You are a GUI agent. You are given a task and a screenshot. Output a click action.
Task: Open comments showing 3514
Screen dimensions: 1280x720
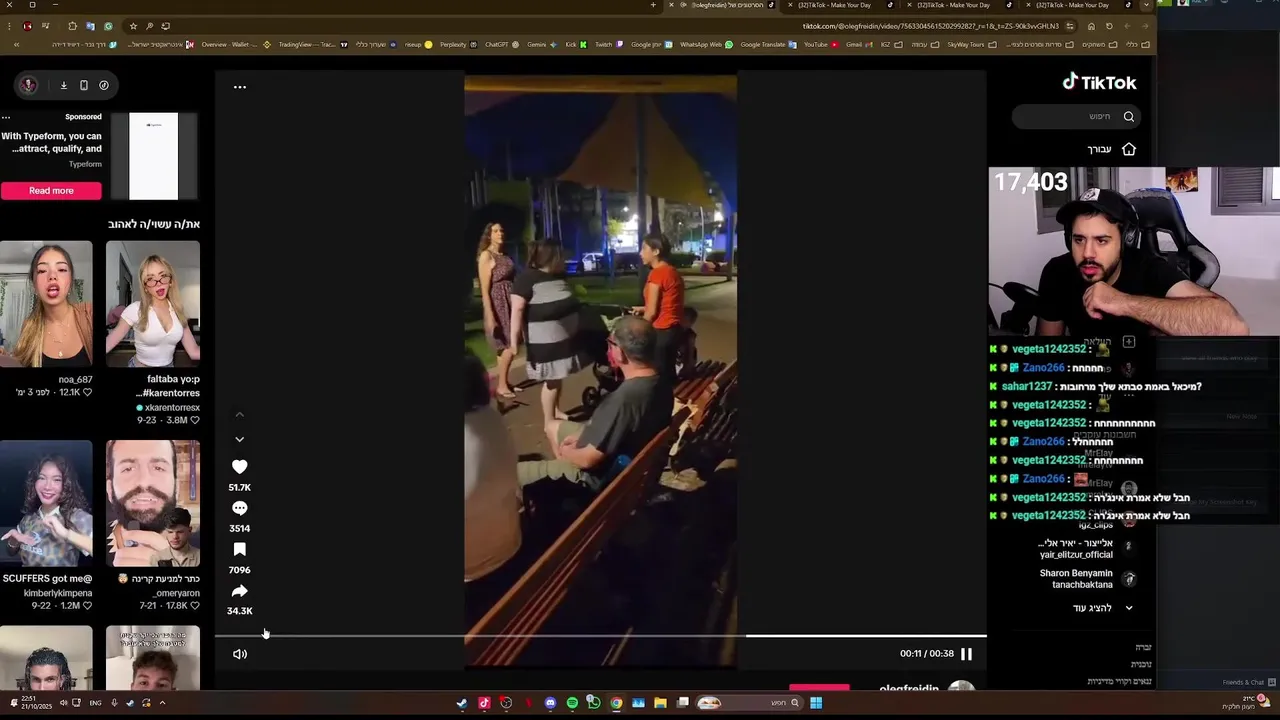pyautogui.click(x=239, y=508)
